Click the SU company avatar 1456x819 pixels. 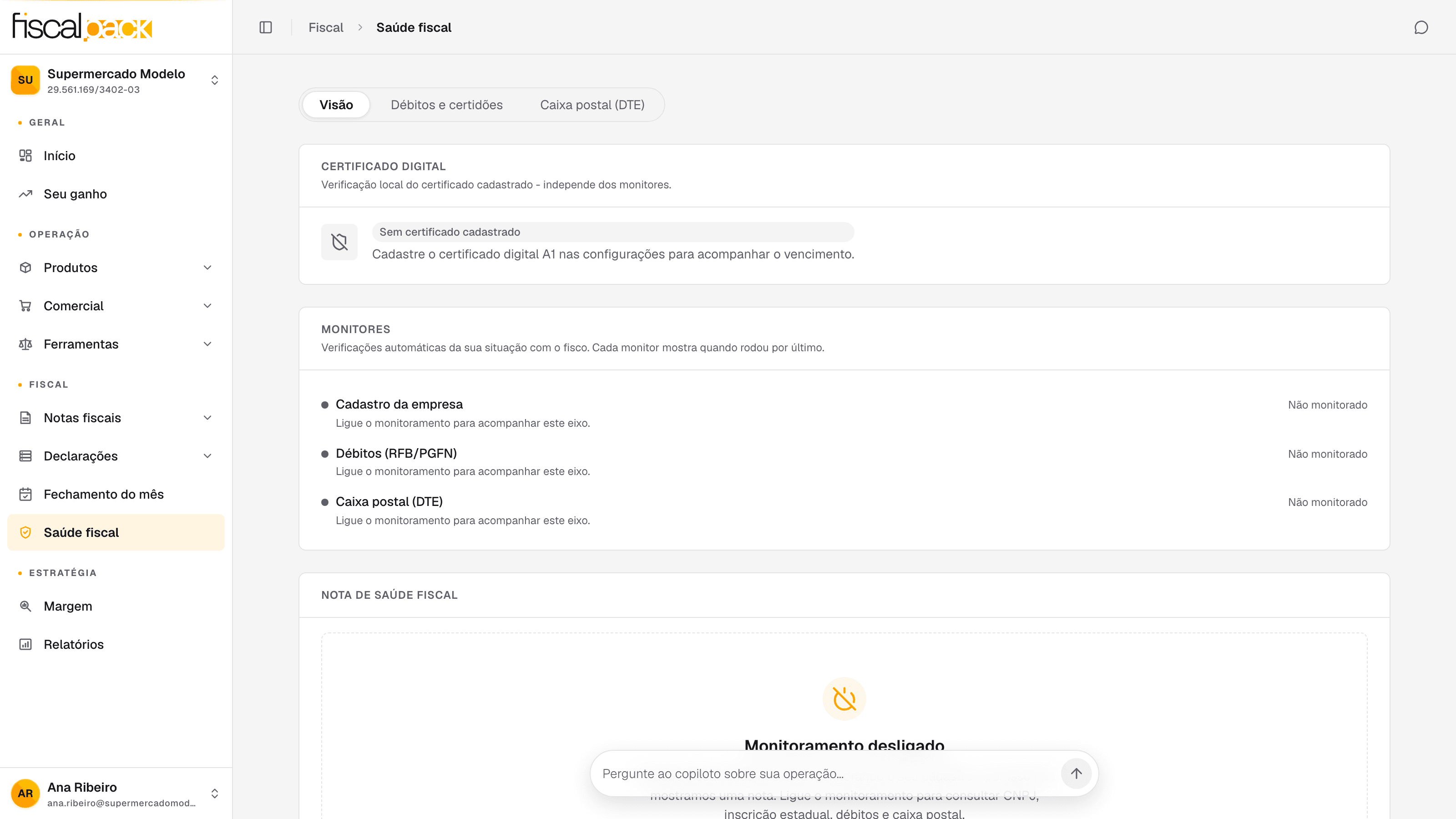[x=25, y=80]
